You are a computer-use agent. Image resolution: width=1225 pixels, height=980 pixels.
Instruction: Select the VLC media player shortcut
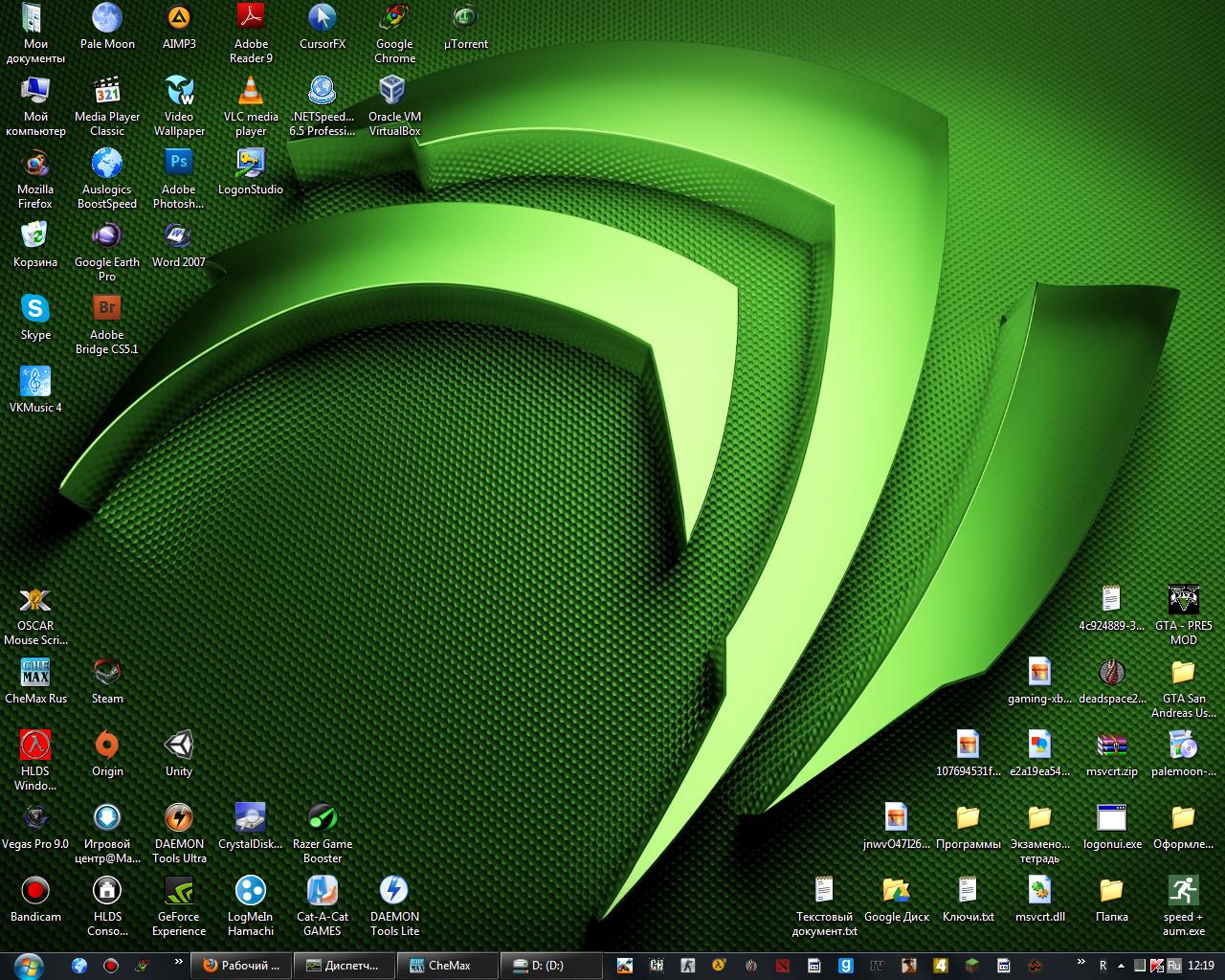point(251,106)
